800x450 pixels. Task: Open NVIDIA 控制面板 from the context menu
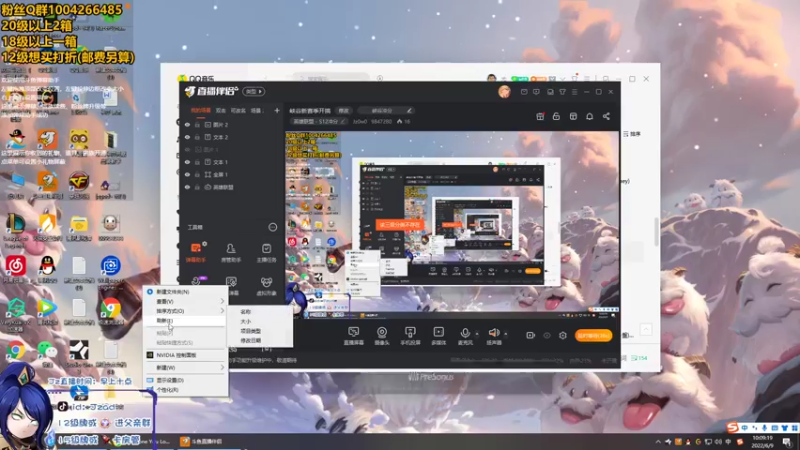(x=186, y=355)
